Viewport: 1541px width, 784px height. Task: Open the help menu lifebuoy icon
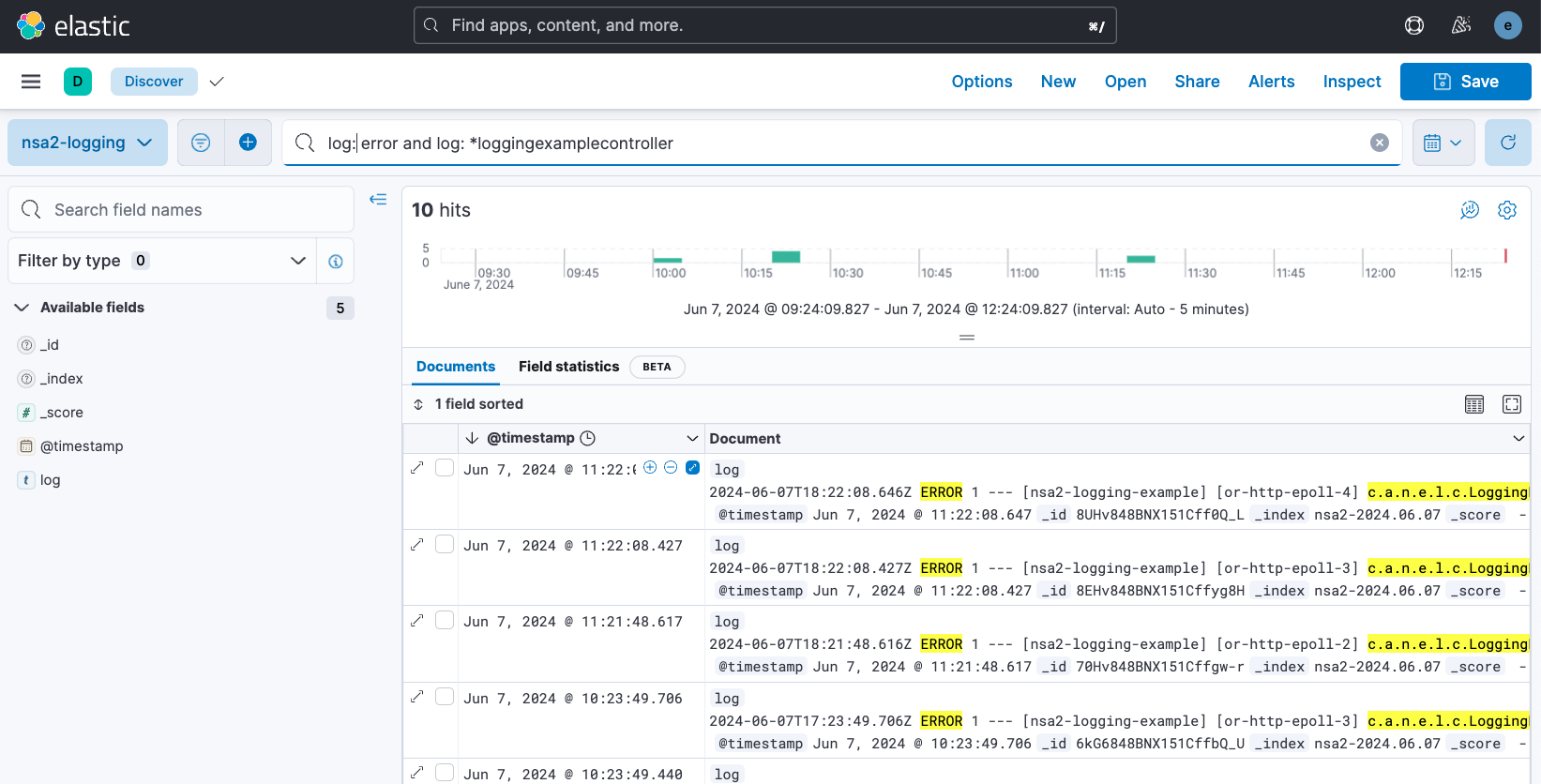(1414, 25)
